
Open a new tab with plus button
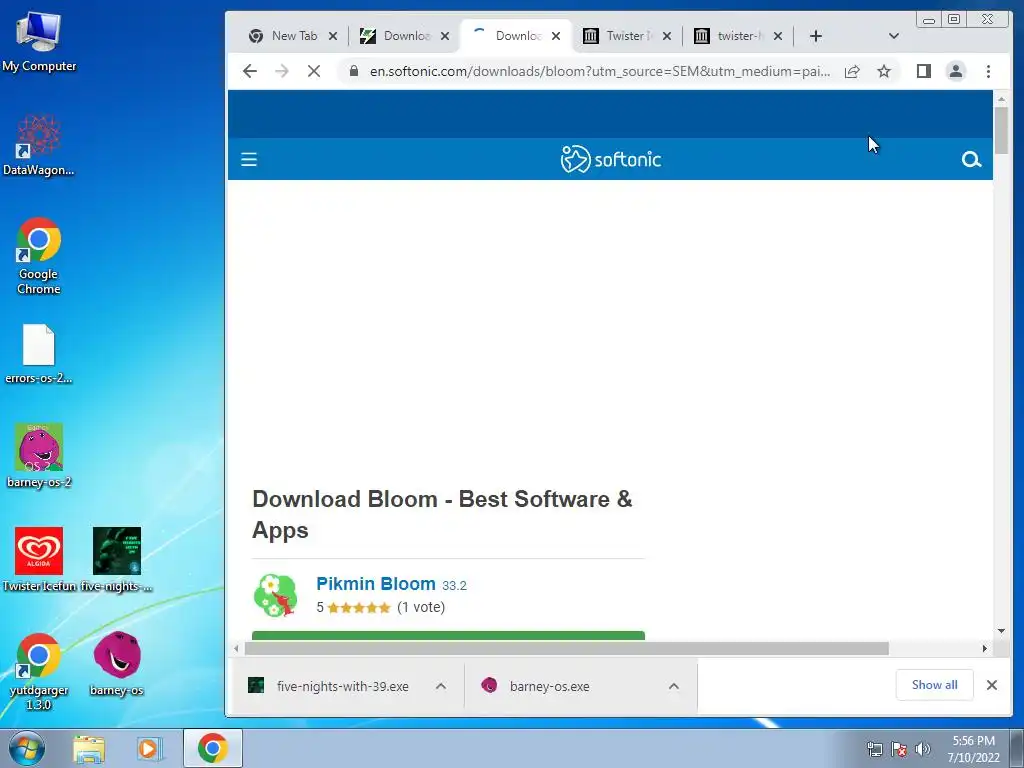(816, 36)
